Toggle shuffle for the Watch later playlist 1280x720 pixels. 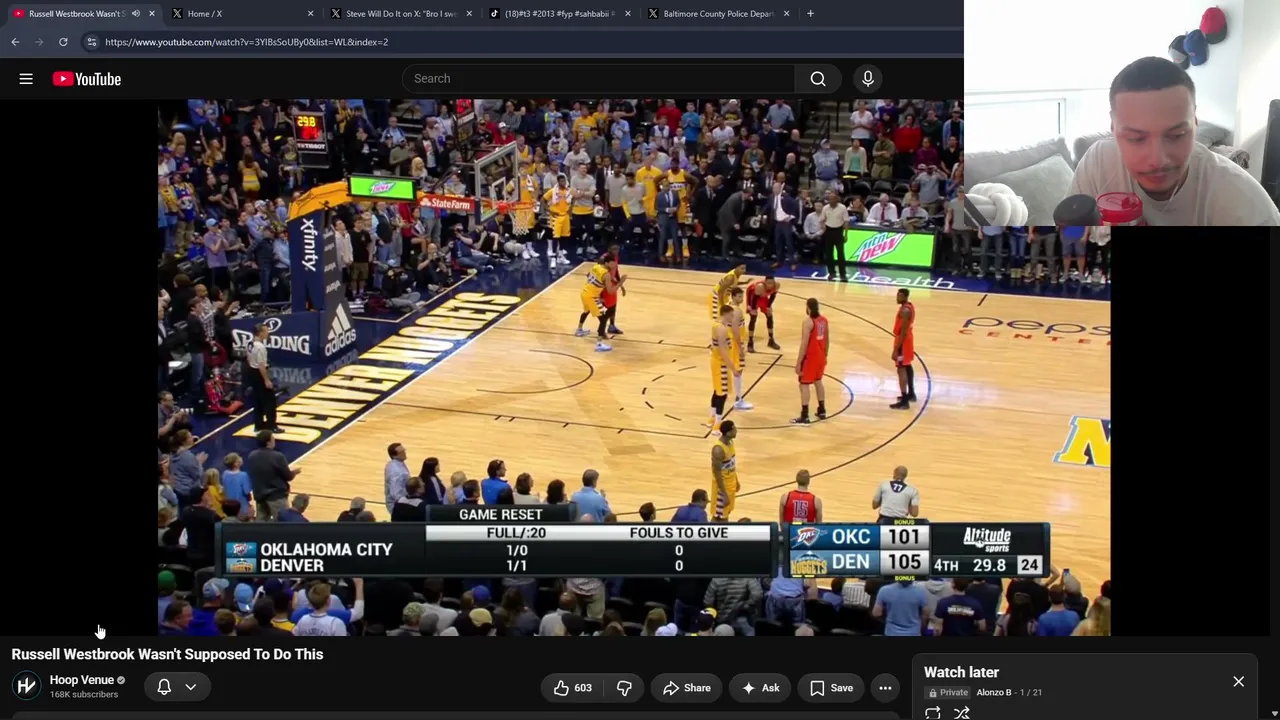coord(962,713)
